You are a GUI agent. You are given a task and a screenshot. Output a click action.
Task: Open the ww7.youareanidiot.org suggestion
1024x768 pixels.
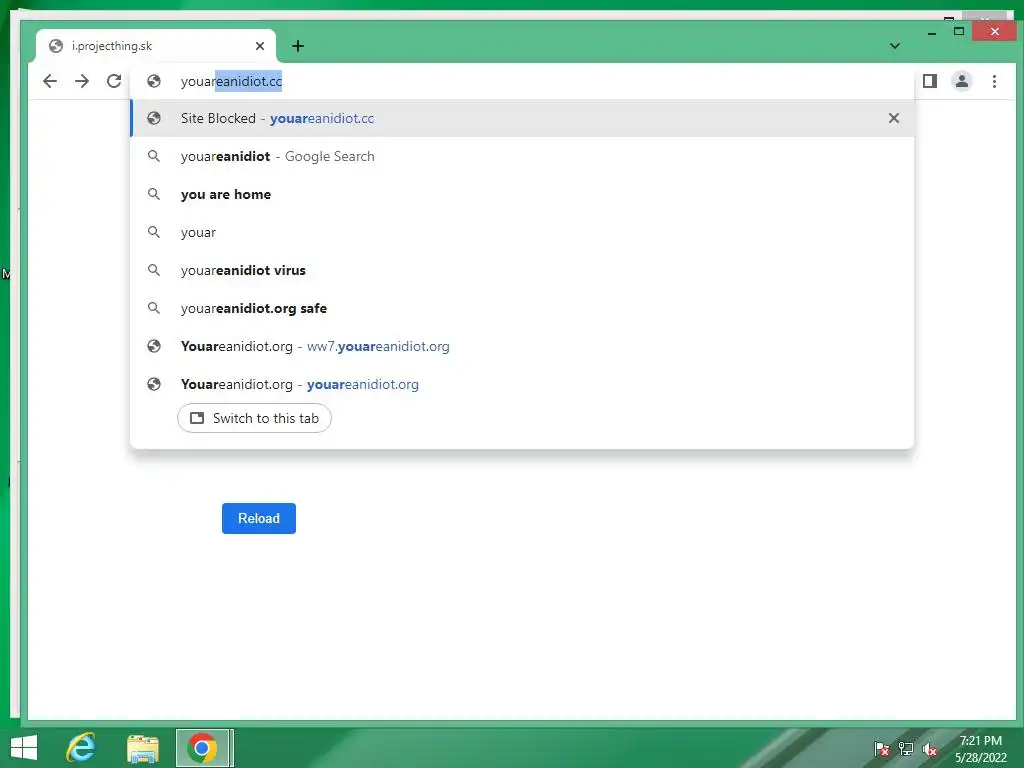point(522,346)
